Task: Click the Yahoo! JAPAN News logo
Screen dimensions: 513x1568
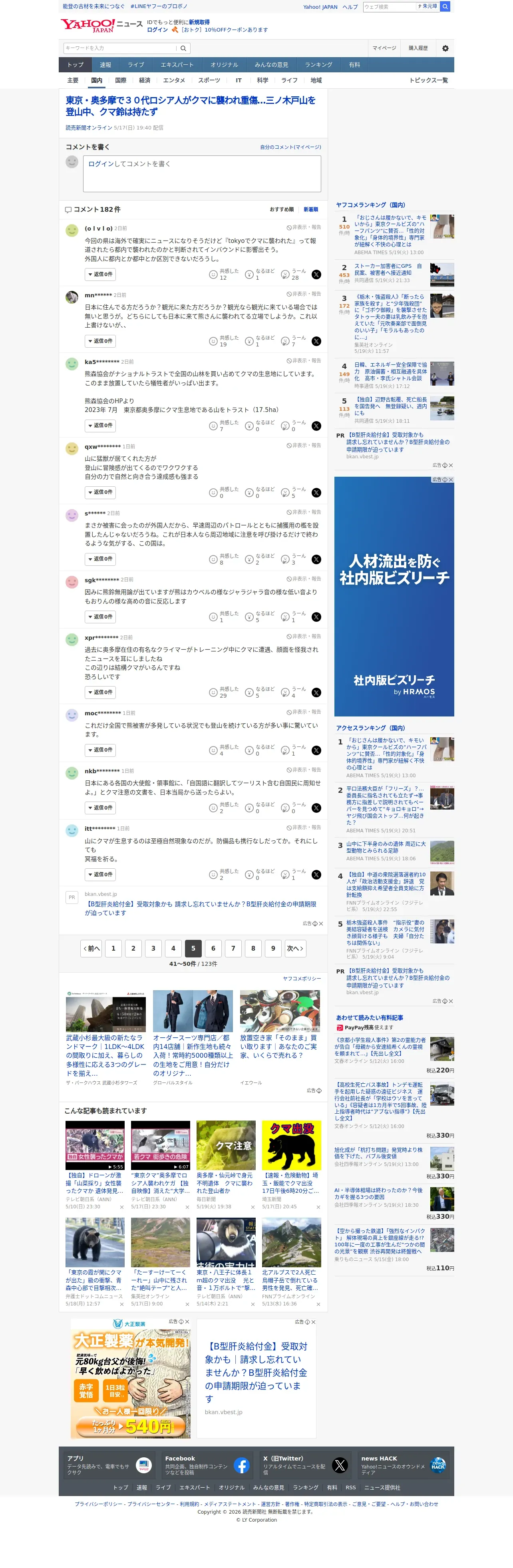Action: pyautogui.click(x=101, y=25)
